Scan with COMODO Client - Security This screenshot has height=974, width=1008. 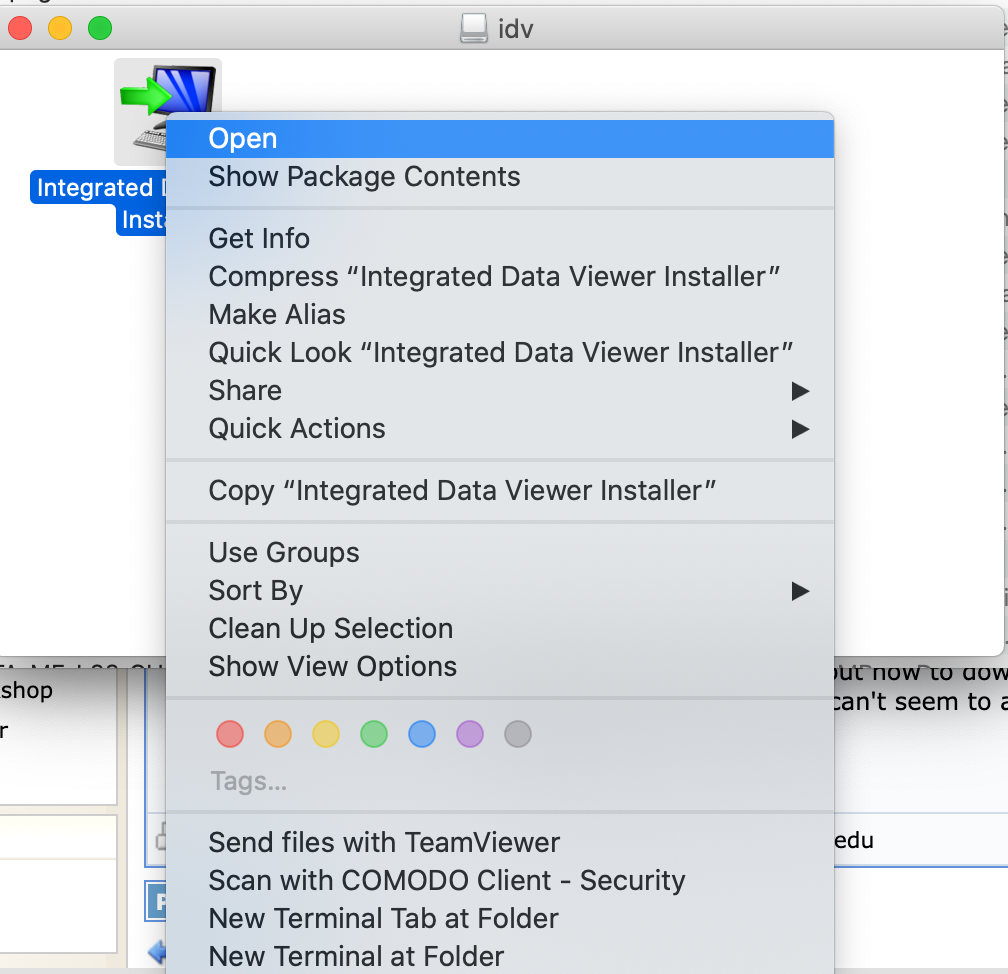click(446, 881)
